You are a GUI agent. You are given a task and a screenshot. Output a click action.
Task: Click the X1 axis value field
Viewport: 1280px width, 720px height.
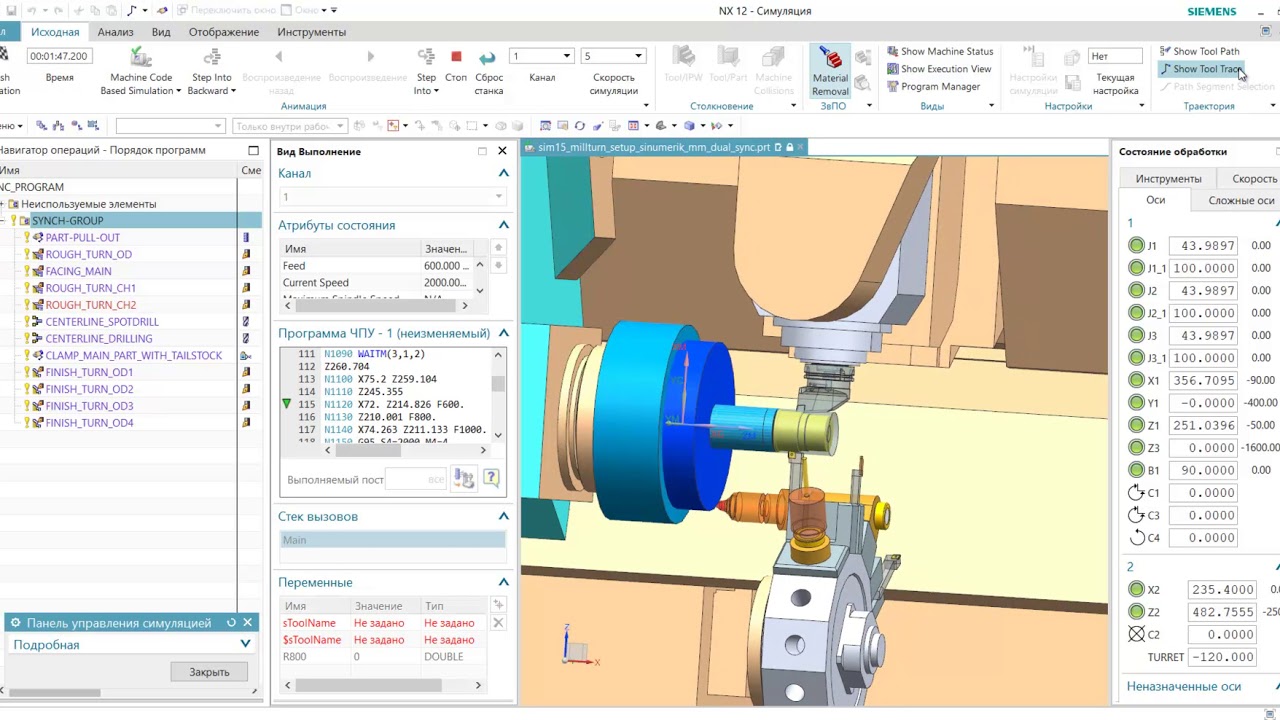(1204, 380)
